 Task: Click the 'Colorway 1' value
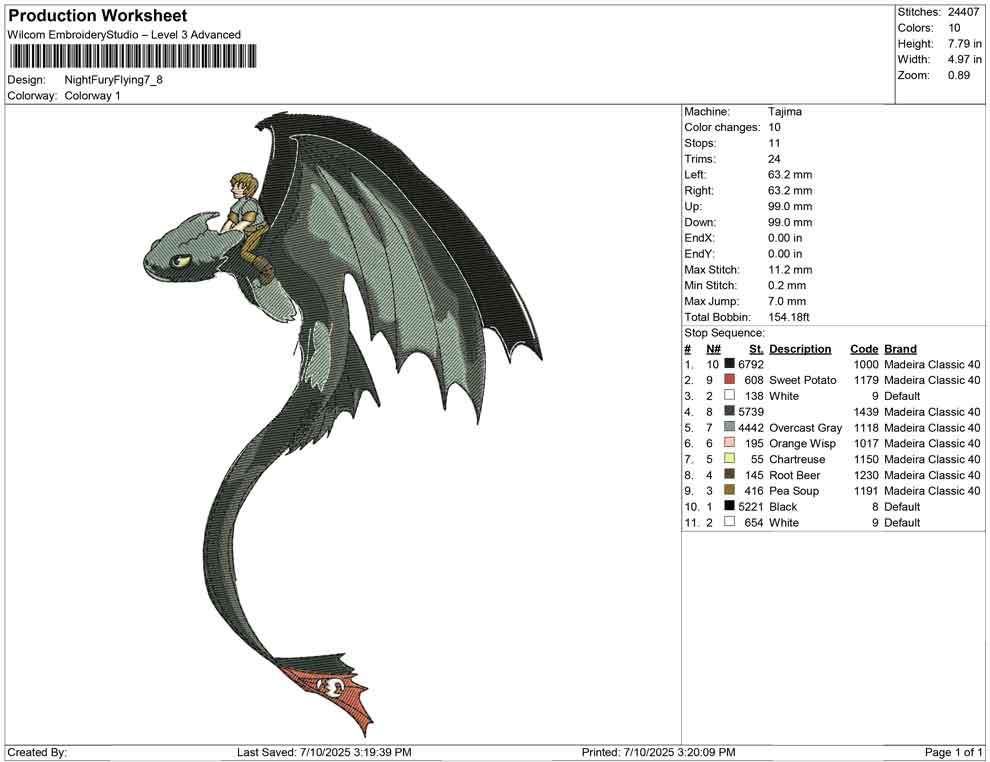[92, 96]
